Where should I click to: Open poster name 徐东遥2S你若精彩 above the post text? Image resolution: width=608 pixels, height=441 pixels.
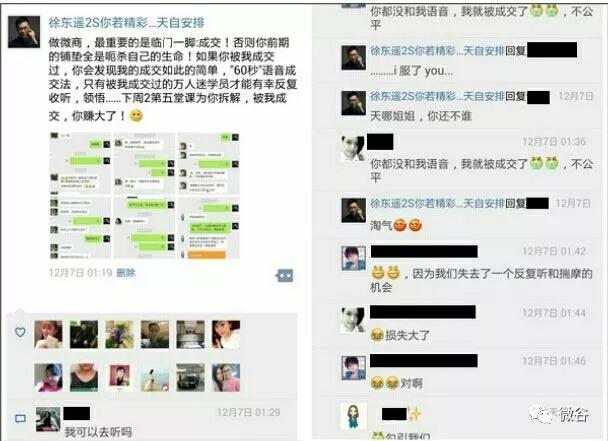click(x=126, y=23)
